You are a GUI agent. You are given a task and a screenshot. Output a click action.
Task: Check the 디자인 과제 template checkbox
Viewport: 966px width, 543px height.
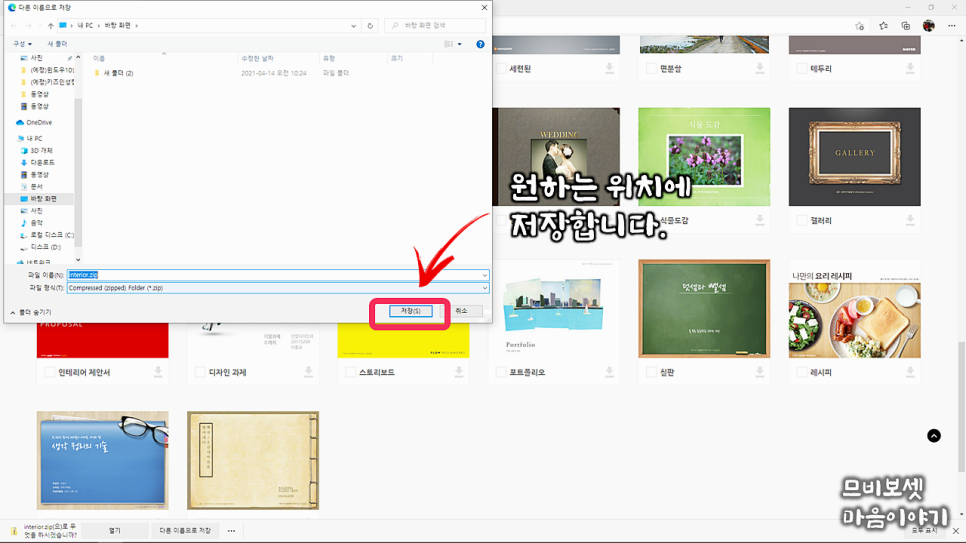(200, 372)
